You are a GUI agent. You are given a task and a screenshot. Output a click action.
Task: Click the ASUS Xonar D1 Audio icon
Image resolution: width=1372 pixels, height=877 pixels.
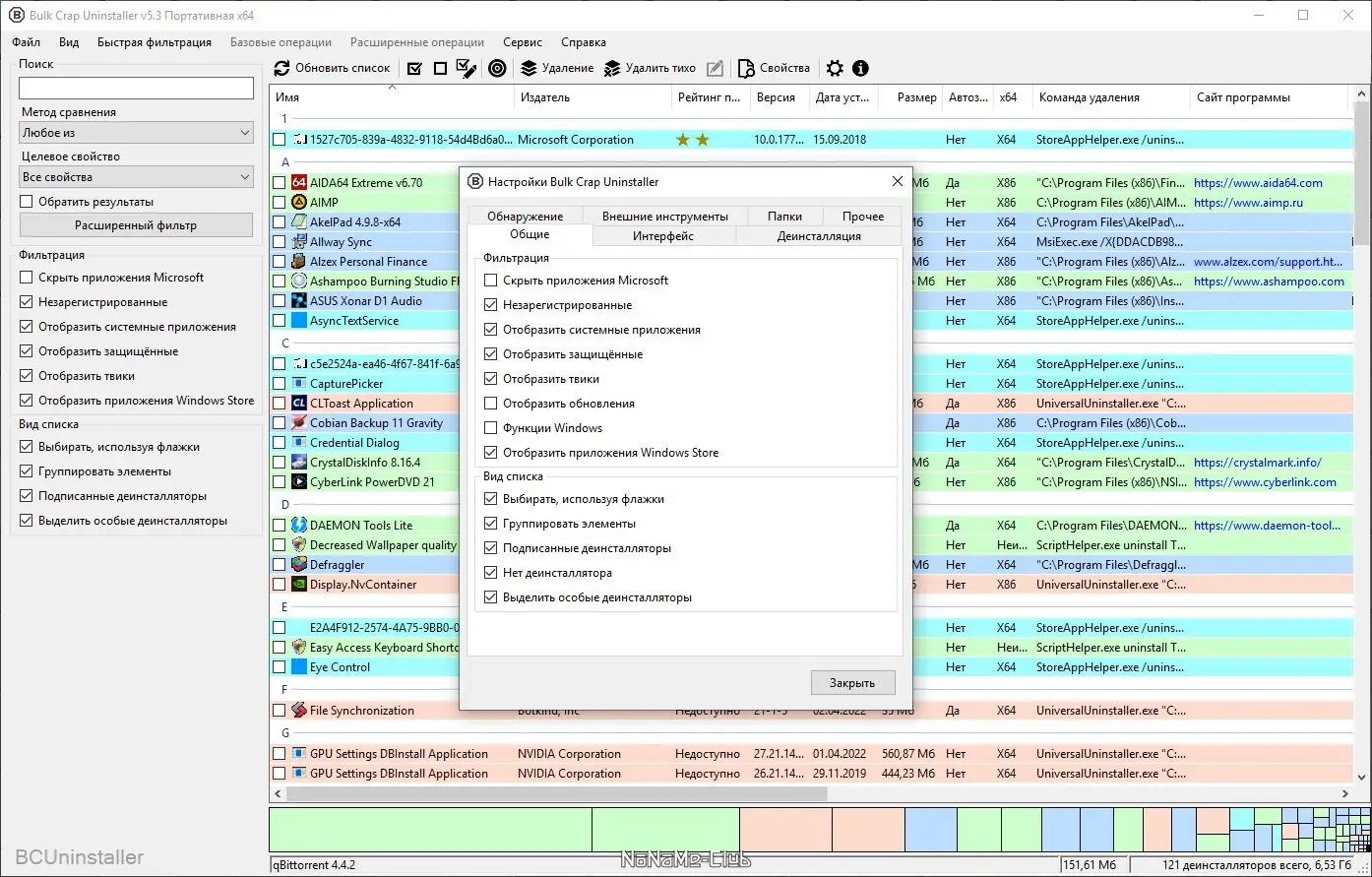pyautogui.click(x=299, y=301)
